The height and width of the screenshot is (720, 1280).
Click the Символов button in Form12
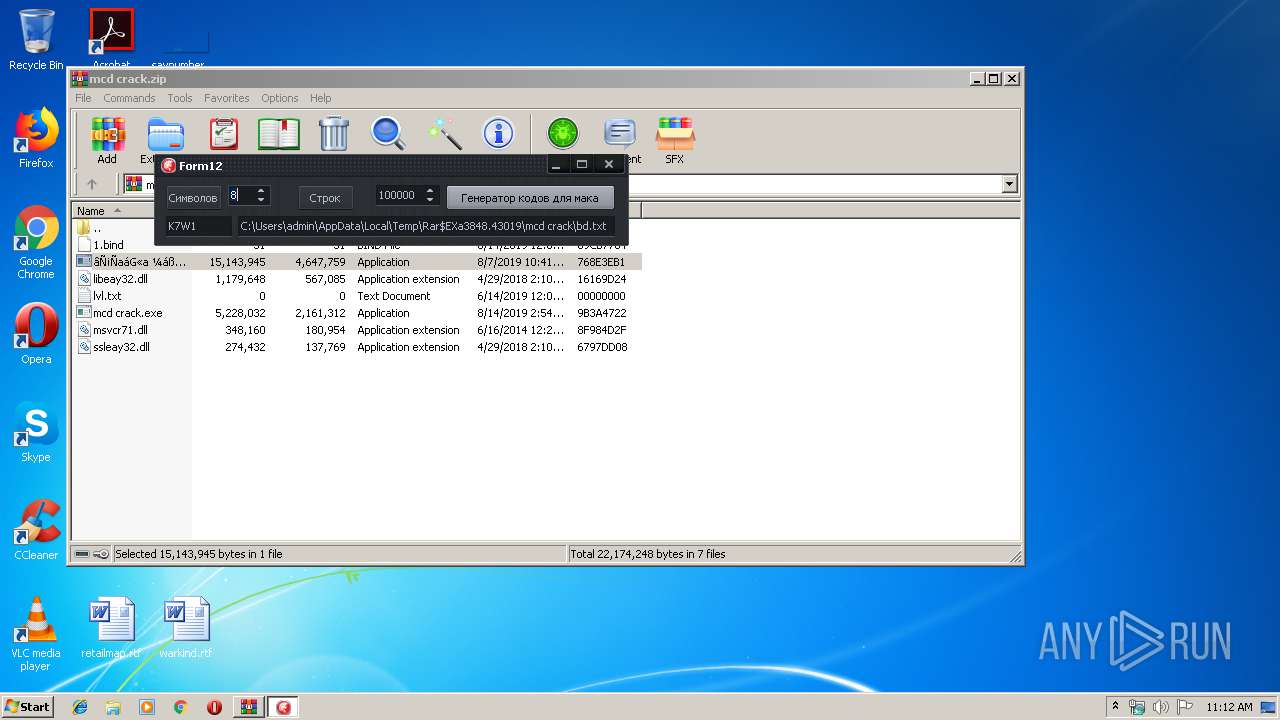(193, 197)
